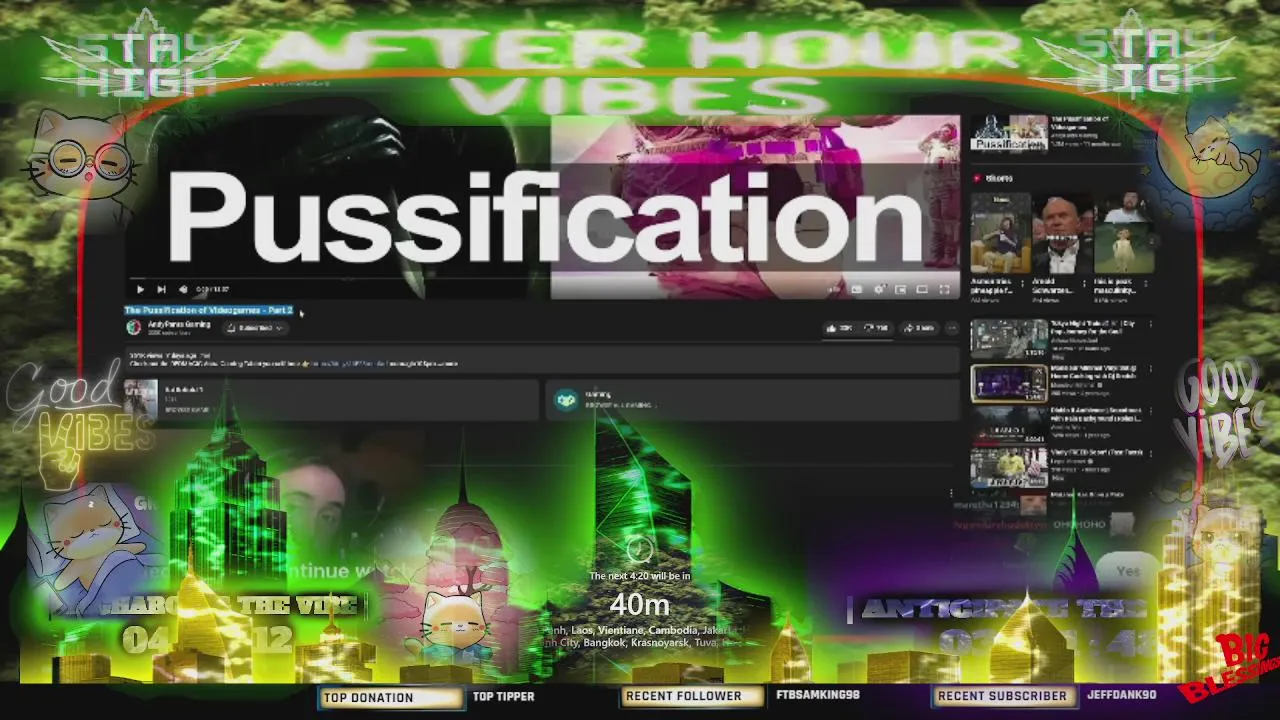This screenshot has height=720, width=1280.
Task: Click the Play button in the video player
Action: point(140,289)
